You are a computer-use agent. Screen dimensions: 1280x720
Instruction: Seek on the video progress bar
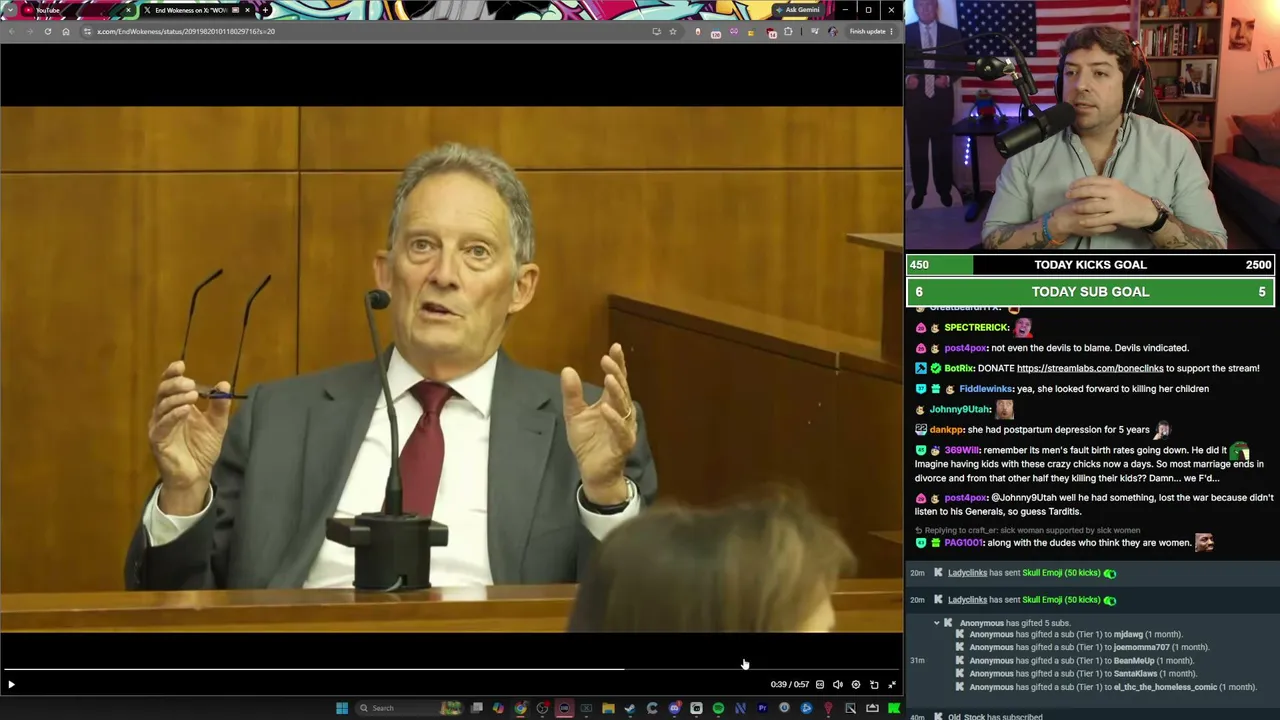pyautogui.click(x=451, y=669)
